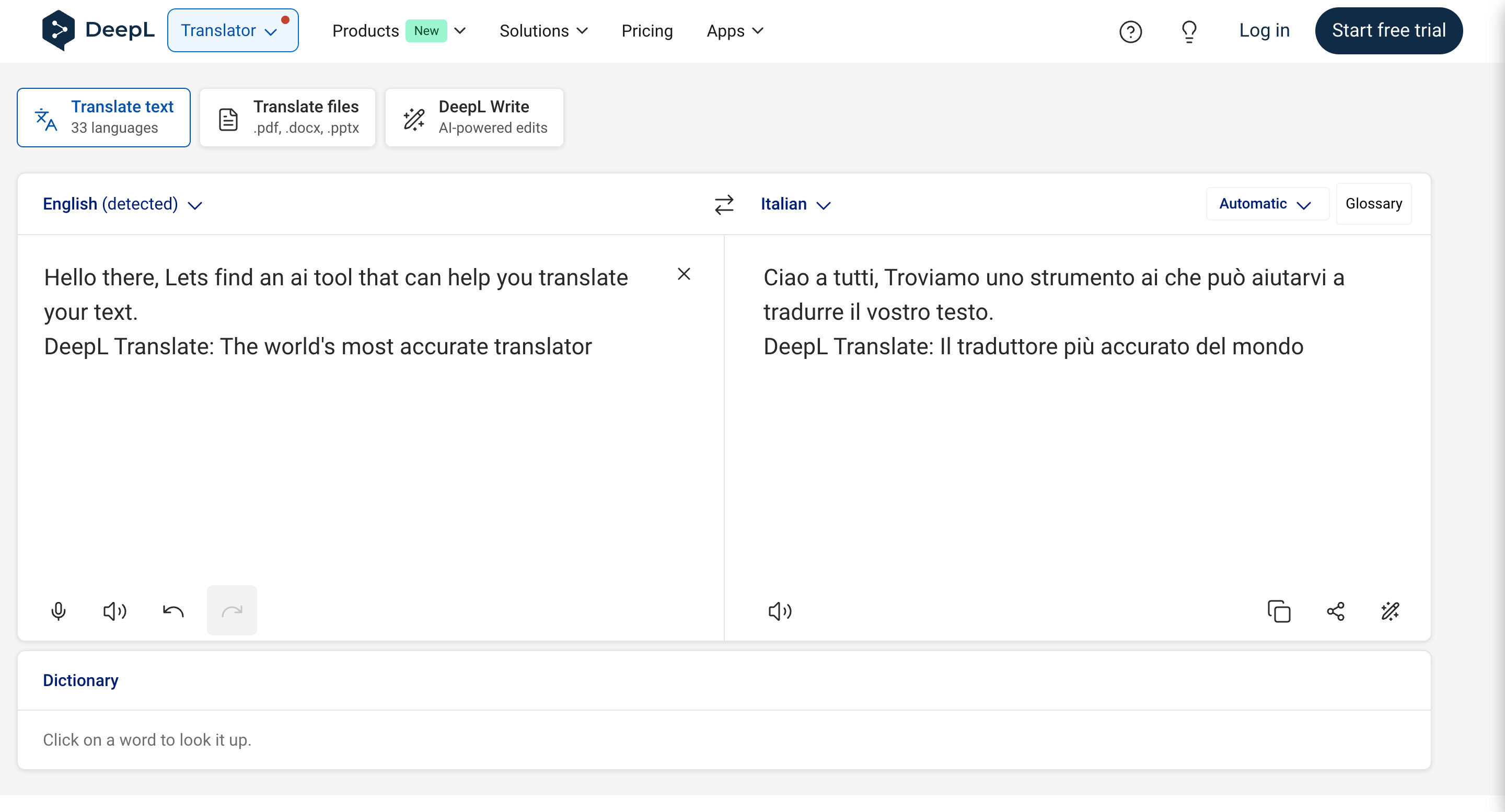Click the Dictionary heading
Viewport: 1505px width, 812px height.
[x=80, y=680]
